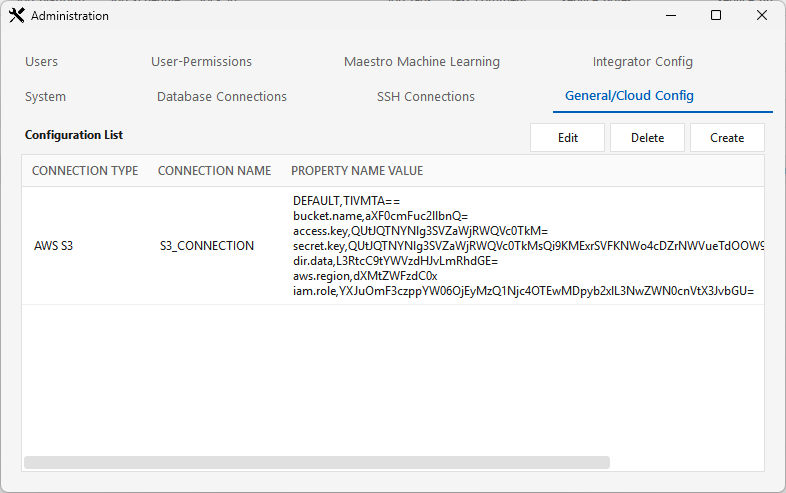Select the AWS S3 connection type cell

point(54,246)
